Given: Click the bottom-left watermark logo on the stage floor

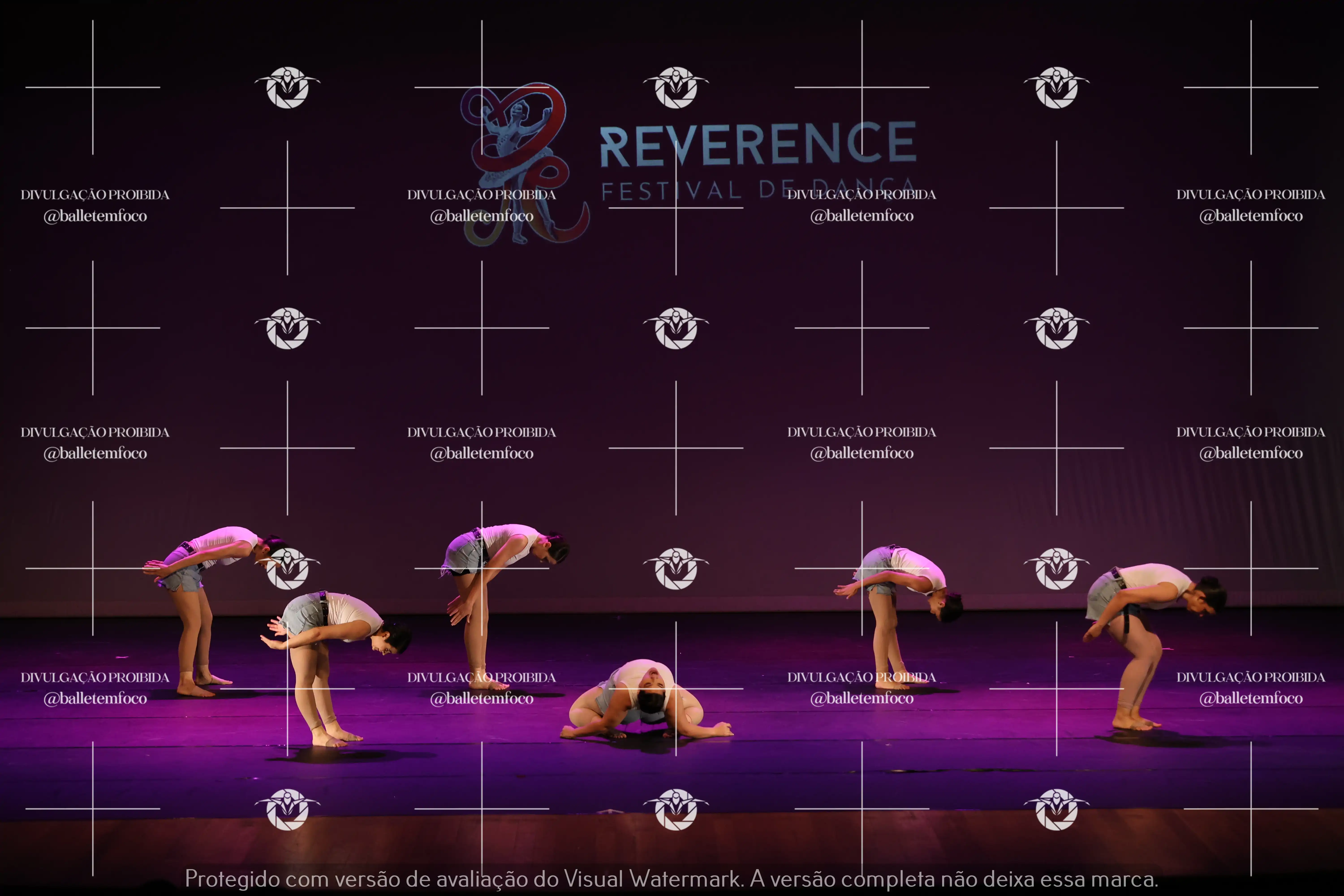Looking at the screenshot, I should click(287, 809).
